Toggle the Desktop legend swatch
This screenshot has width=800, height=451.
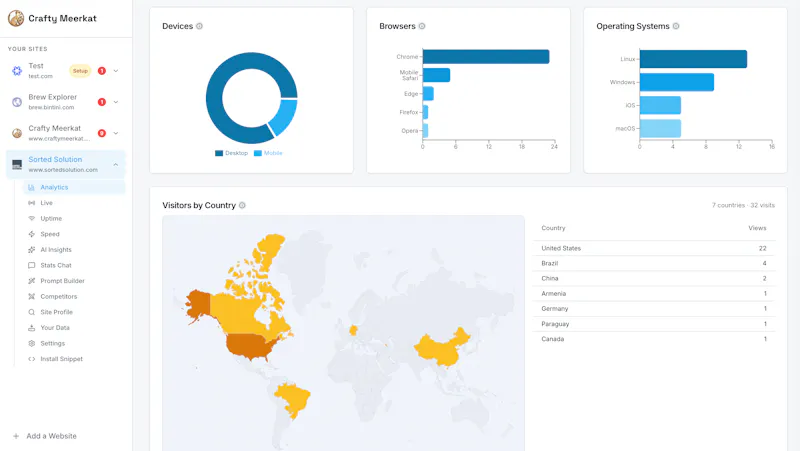[219, 153]
